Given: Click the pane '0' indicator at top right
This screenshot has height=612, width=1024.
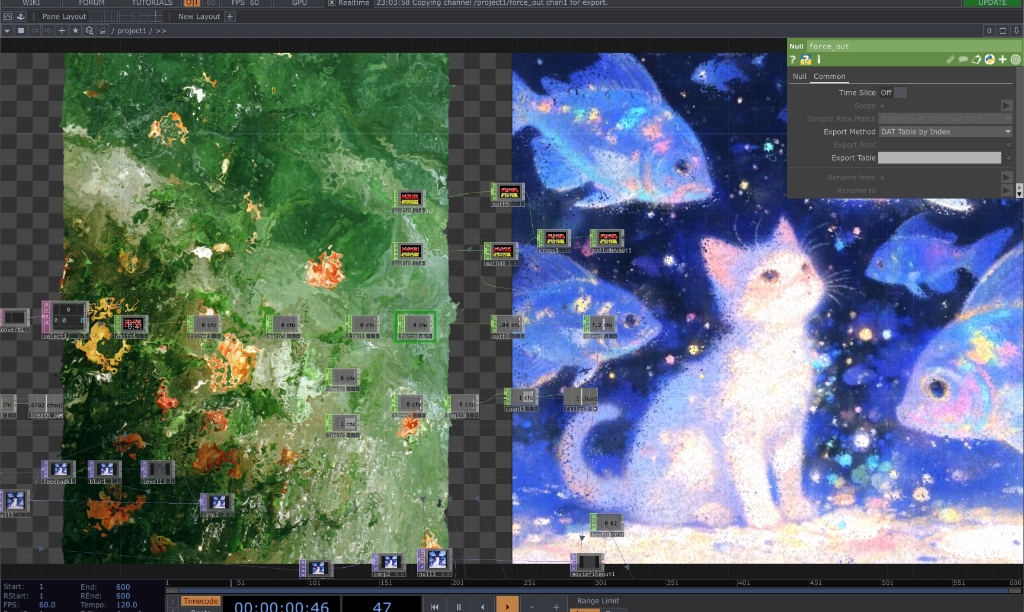Looking at the screenshot, I should tap(989, 31).
